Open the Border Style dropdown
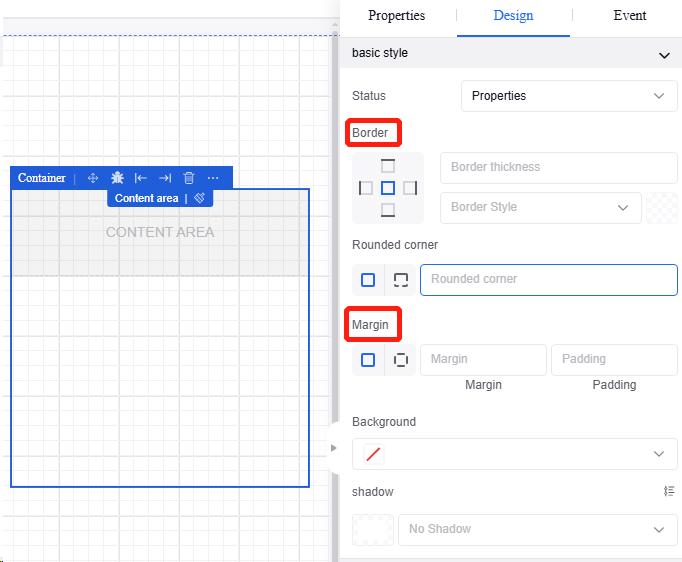Viewport: 682px width, 562px height. click(x=540, y=207)
